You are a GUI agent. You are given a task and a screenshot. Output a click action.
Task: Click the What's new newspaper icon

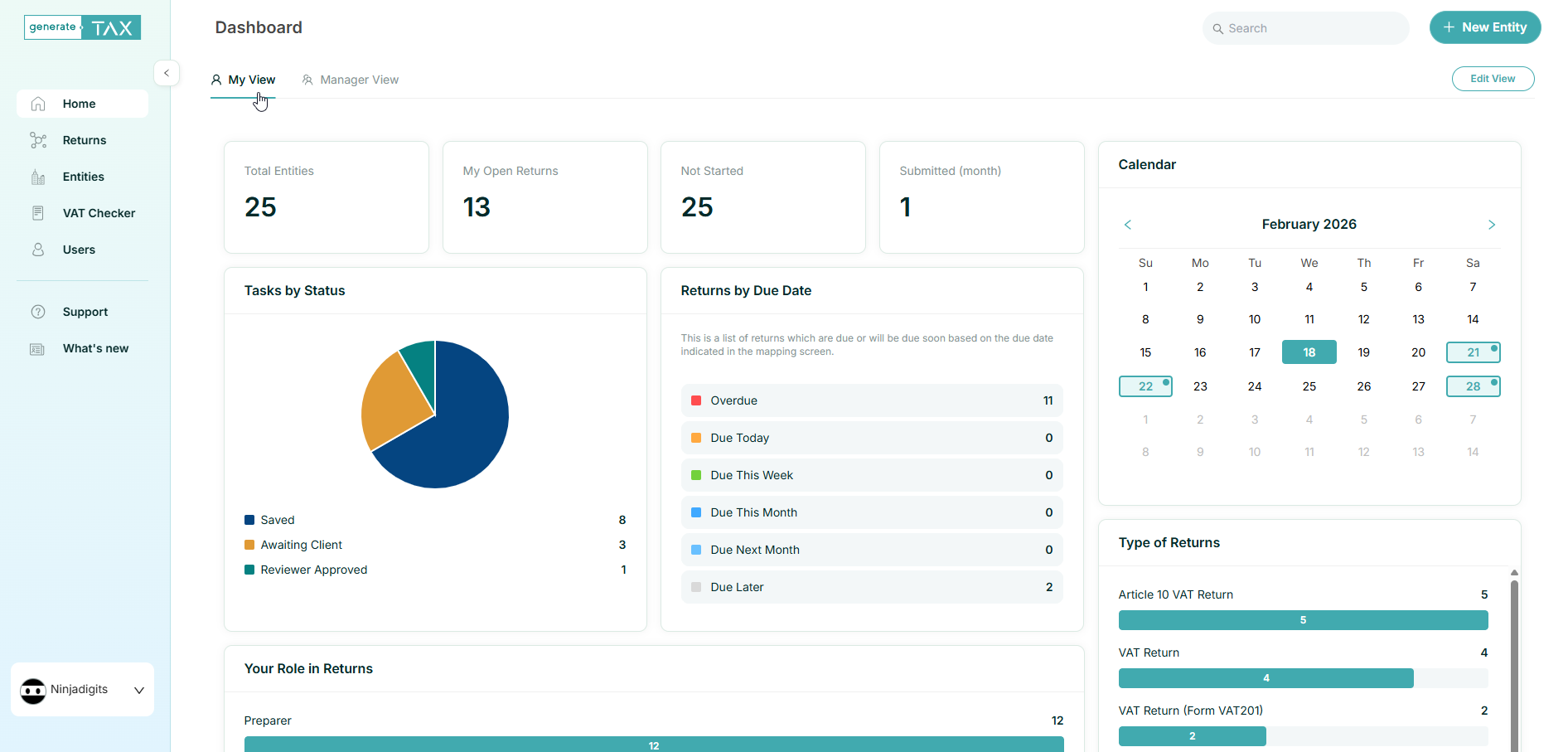(x=38, y=348)
